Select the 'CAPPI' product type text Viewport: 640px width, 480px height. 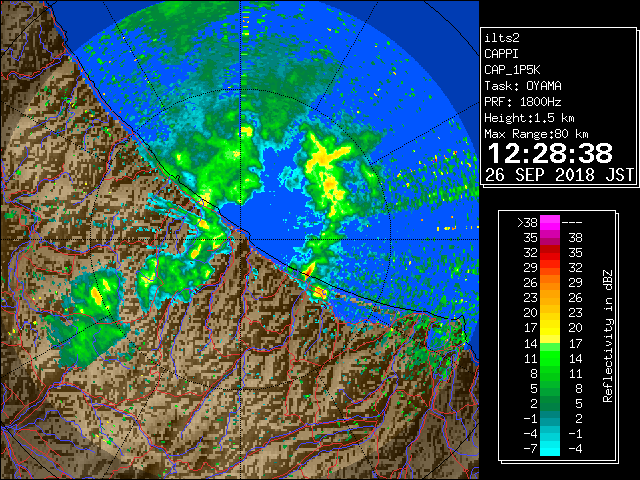coord(501,54)
